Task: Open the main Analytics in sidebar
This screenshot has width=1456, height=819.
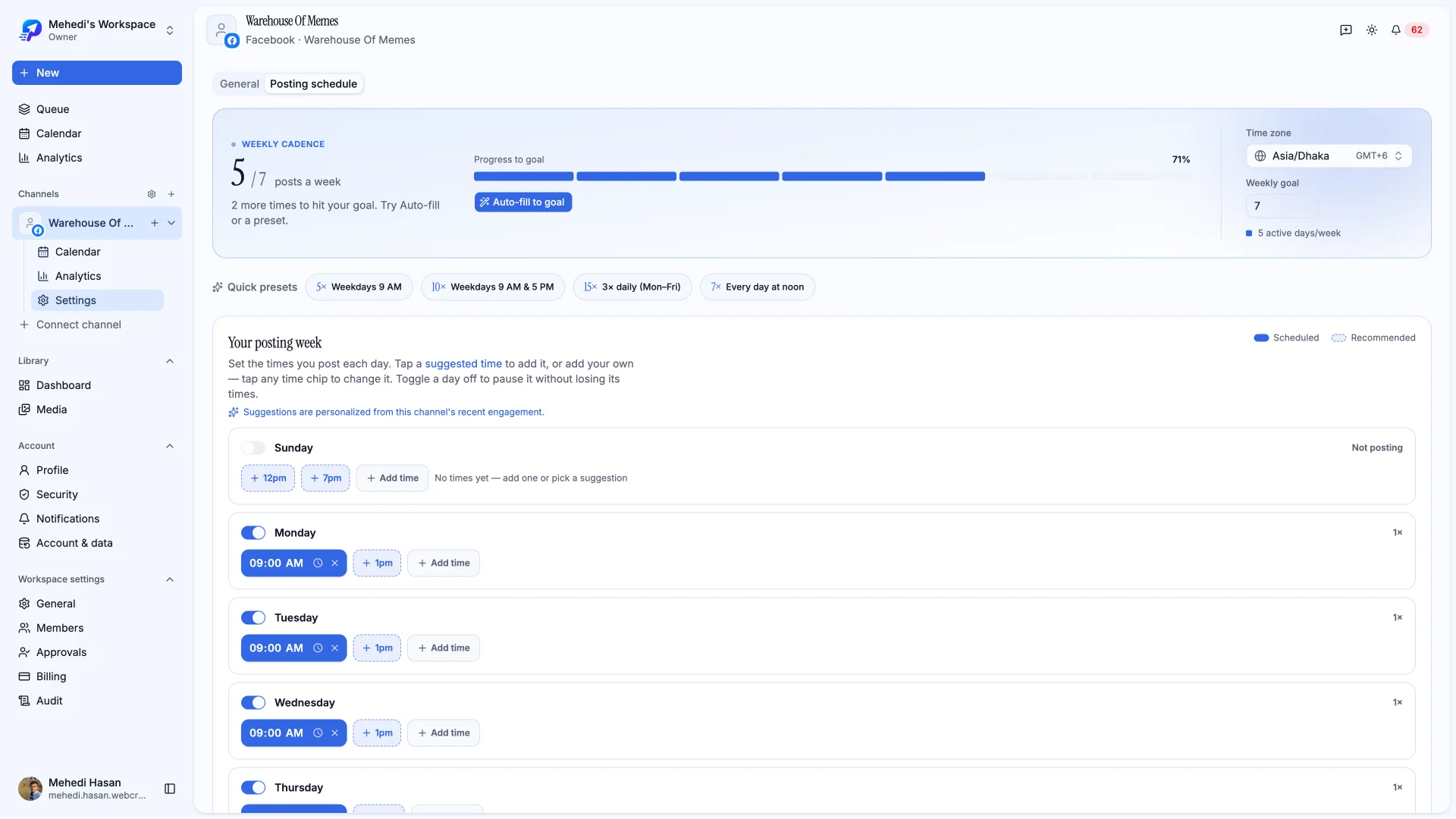Action: pyautogui.click(x=97, y=158)
